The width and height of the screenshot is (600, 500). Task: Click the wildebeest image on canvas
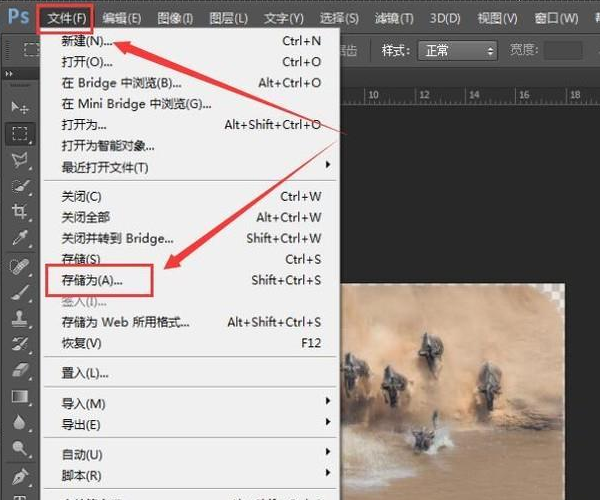point(452,392)
